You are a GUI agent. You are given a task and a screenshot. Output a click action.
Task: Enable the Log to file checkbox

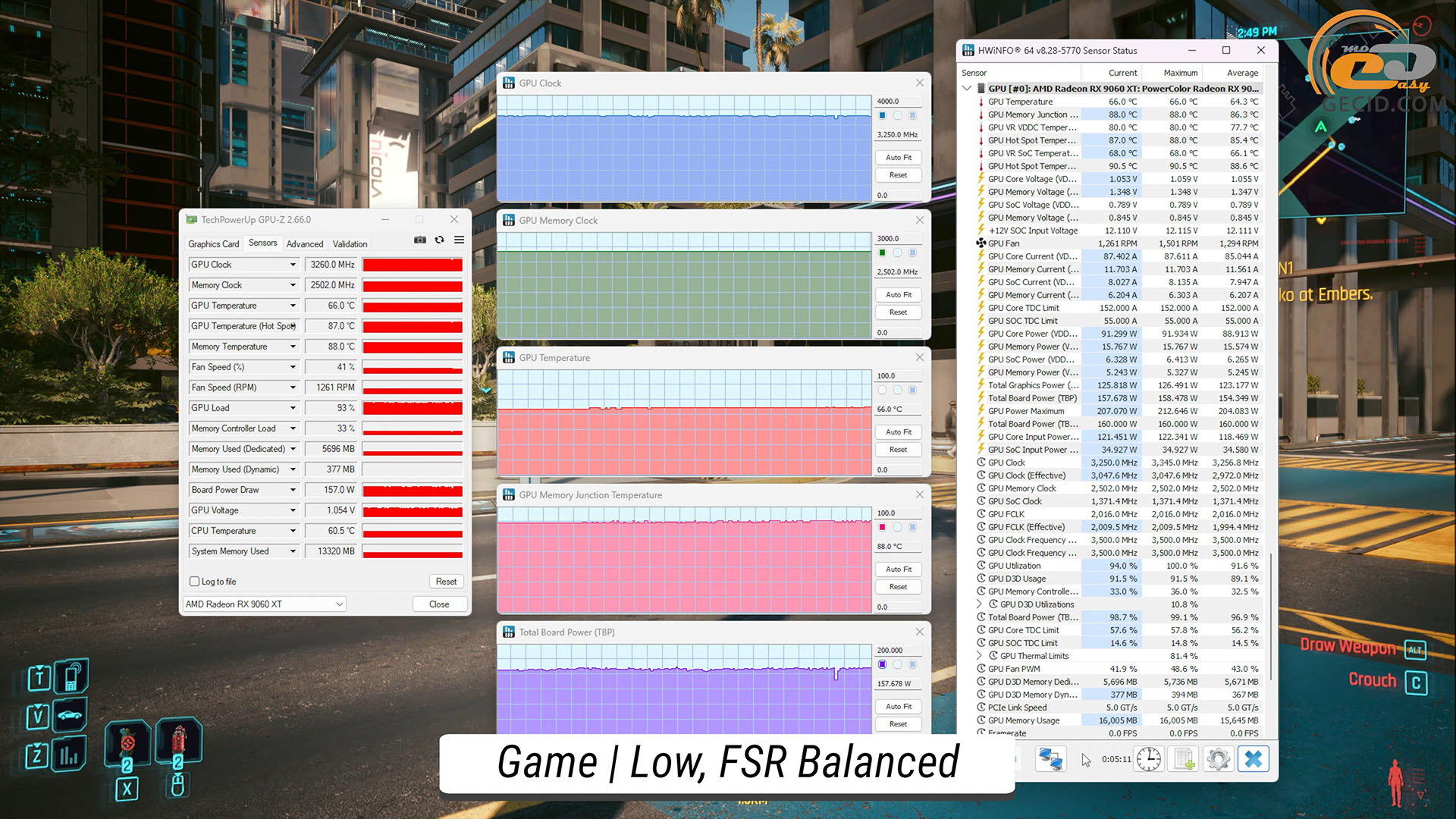point(194,582)
